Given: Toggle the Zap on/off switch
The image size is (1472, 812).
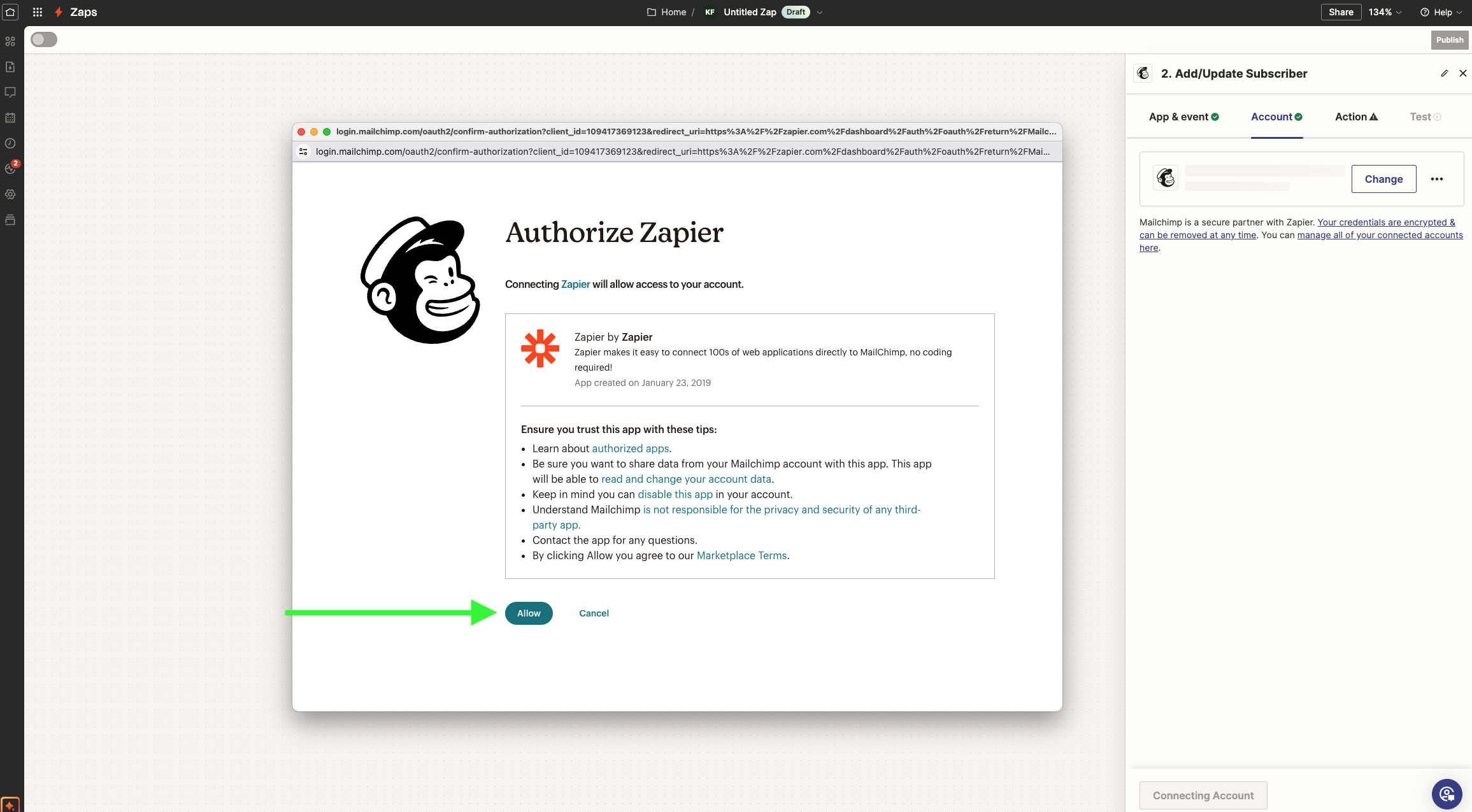Looking at the screenshot, I should coord(44,39).
